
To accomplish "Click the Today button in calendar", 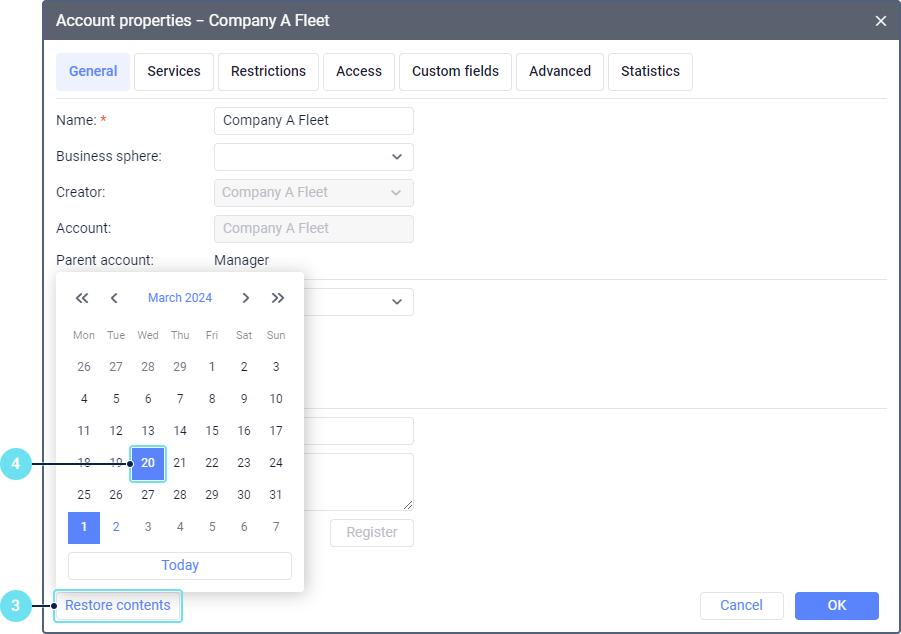I will (180, 565).
